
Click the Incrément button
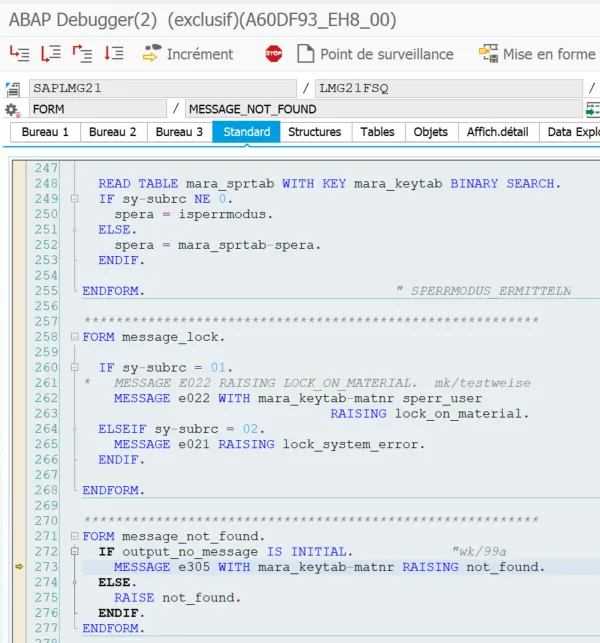pos(188,54)
